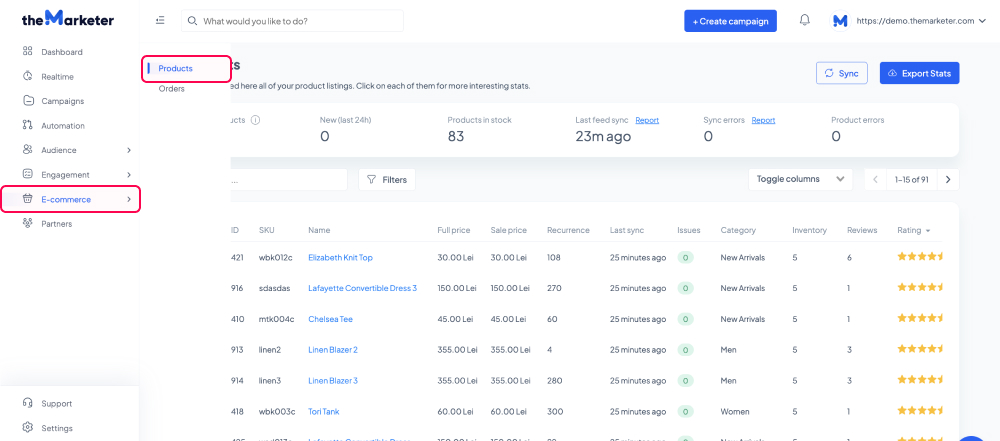Click issues badge in Elizabeth Knit Top row

(x=685, y=257)
